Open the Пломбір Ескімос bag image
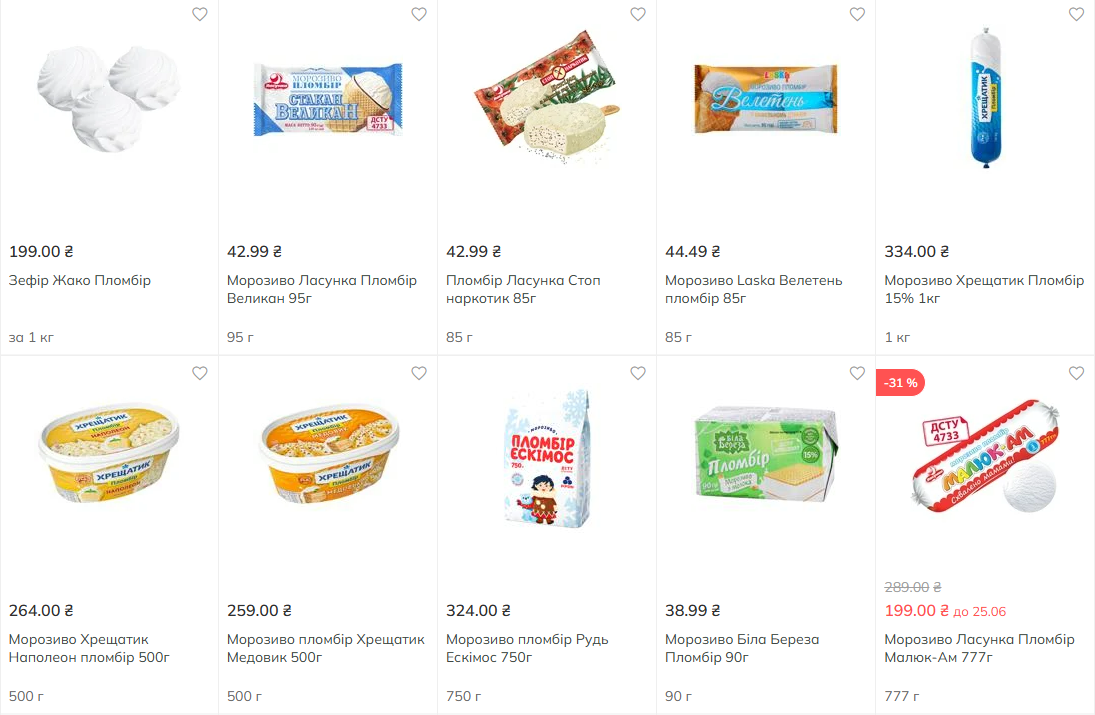This screenshot has height=715, width=1095. tap(546, 459)
